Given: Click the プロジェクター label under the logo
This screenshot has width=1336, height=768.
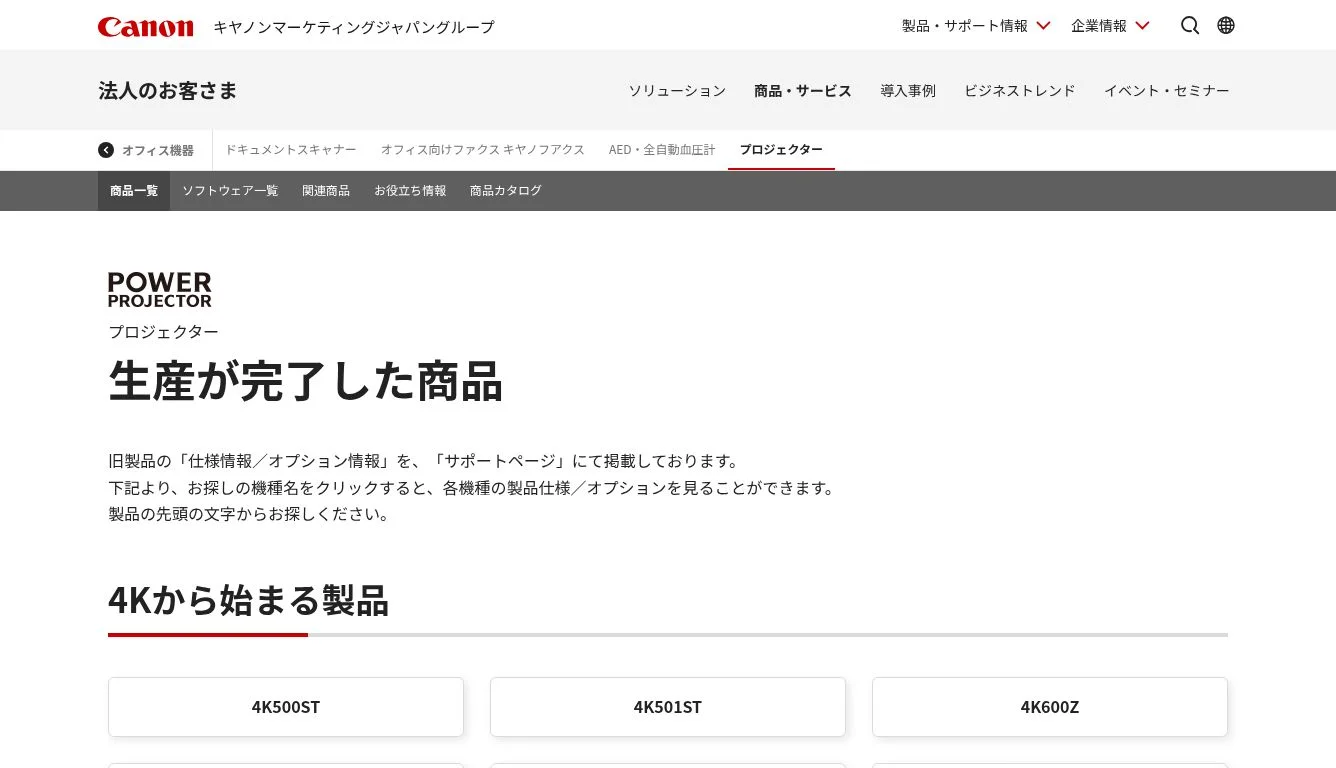Looking at the screenshot, I should coord(163,332).
